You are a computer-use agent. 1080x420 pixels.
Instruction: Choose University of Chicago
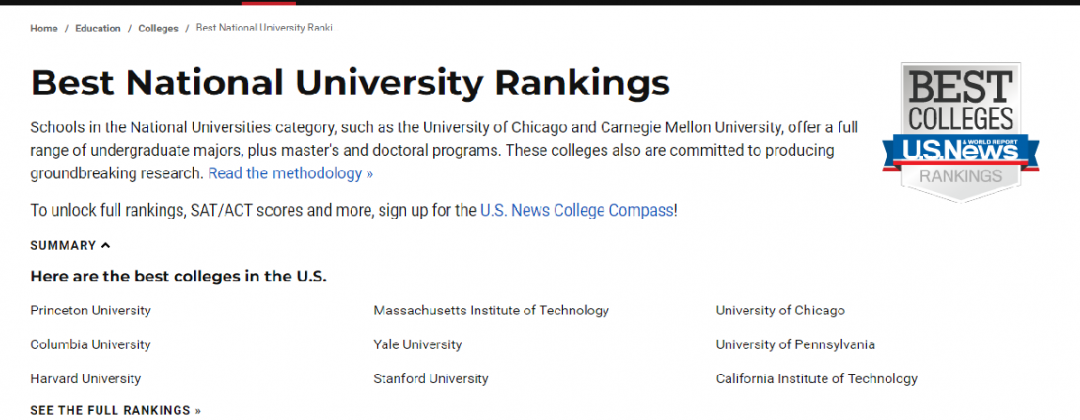pyautogui.click(x=780, y=311)
